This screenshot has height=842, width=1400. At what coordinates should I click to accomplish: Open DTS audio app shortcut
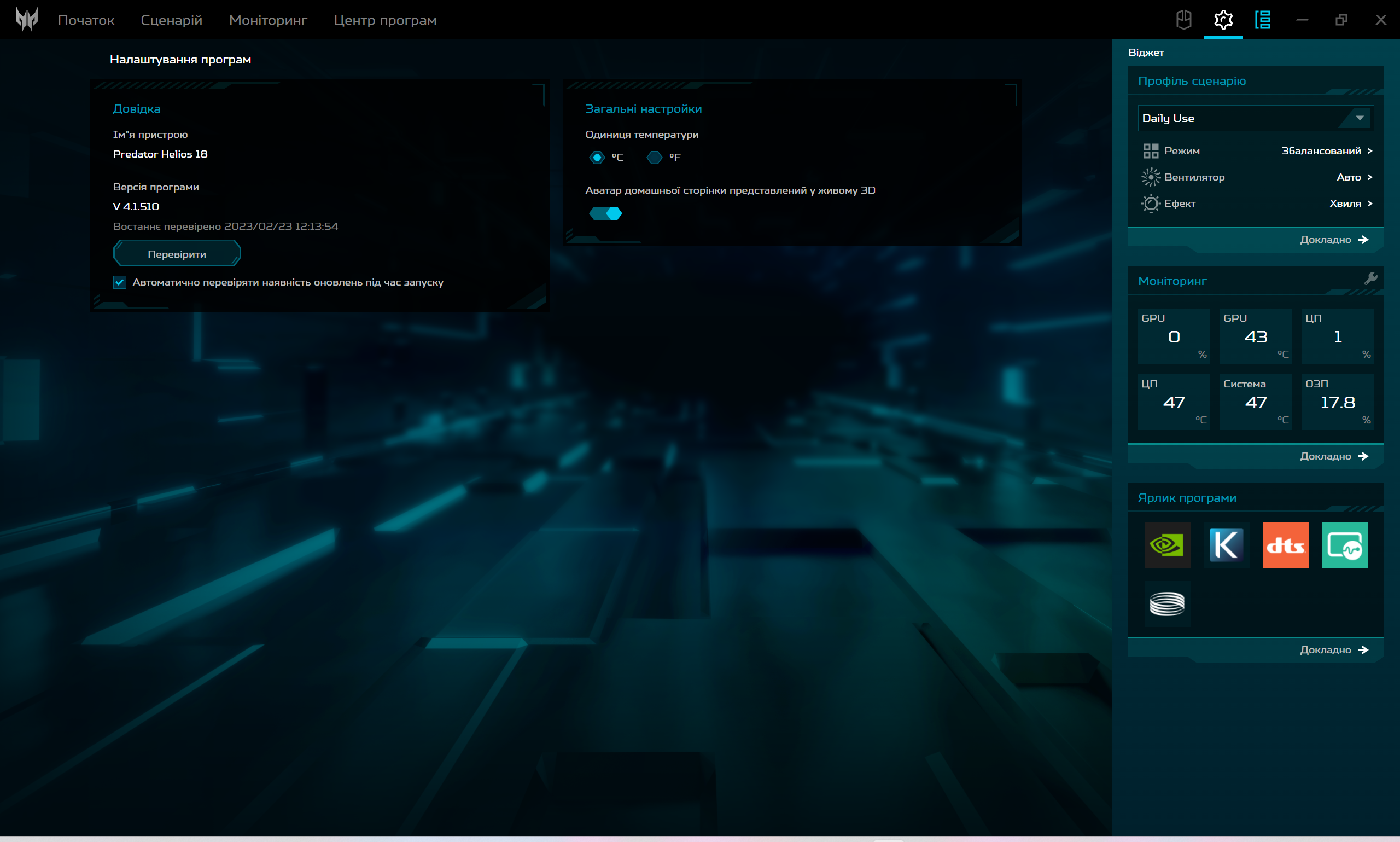[1285, 545]
